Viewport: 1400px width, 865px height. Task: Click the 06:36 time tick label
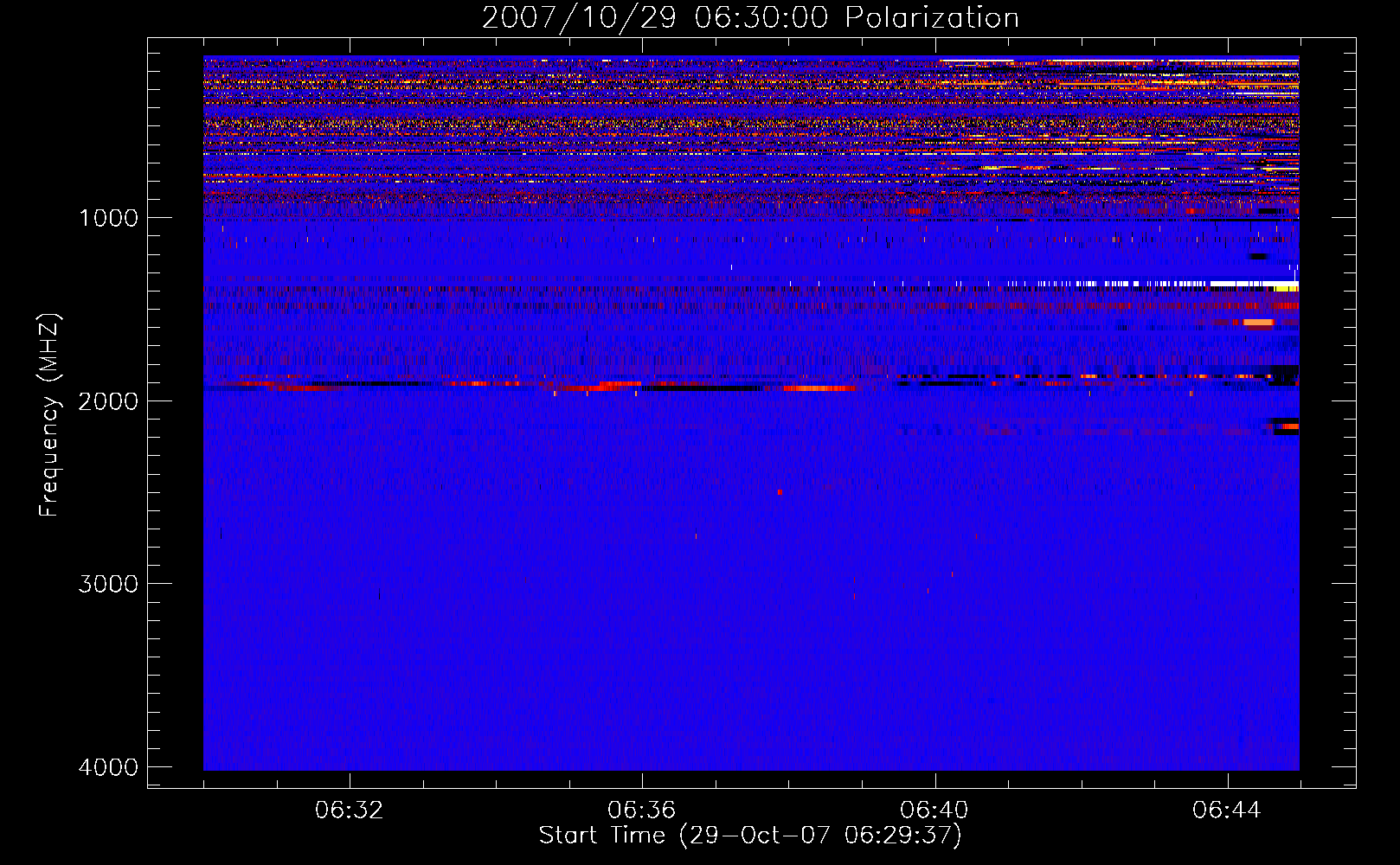click(x=642, y=811)
